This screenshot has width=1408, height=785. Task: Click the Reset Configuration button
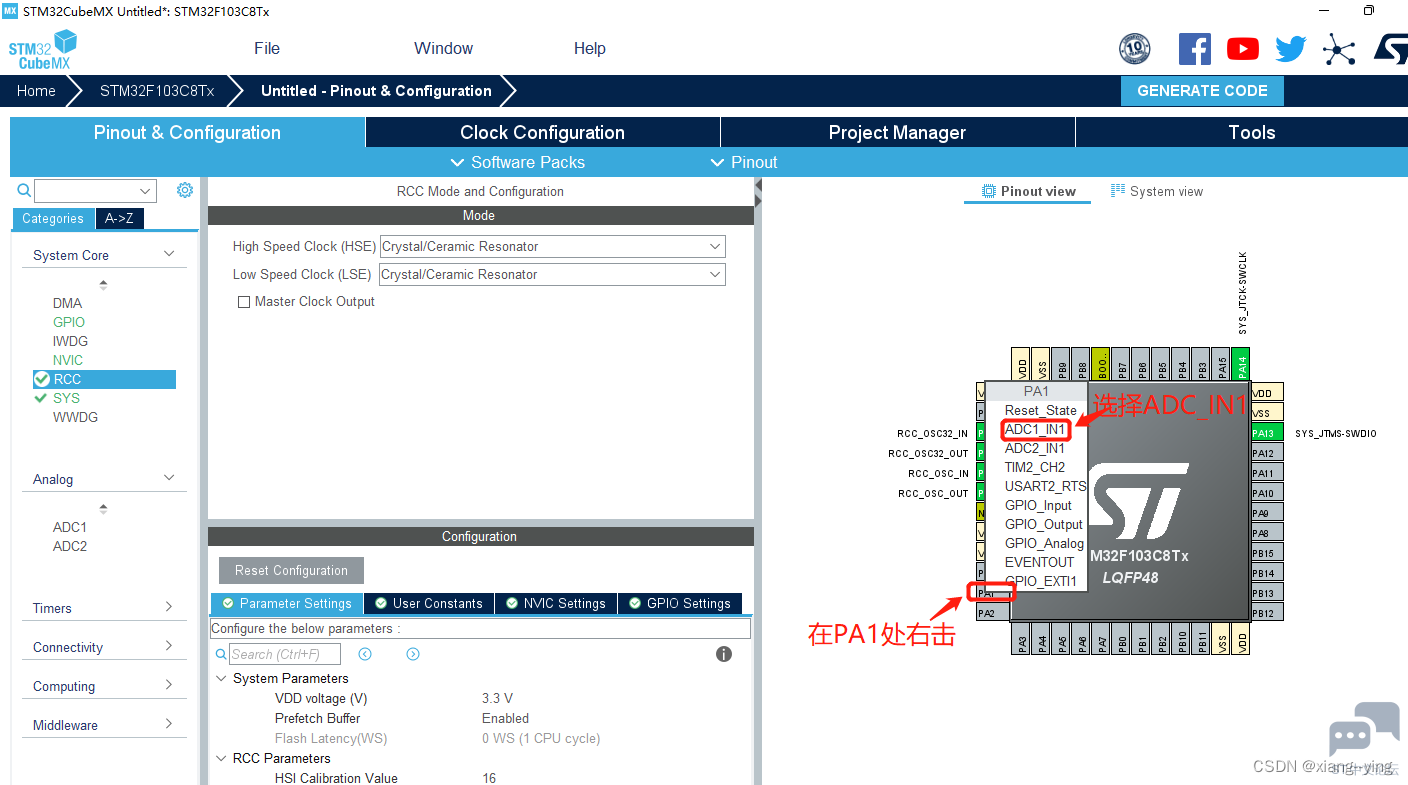tap(291, 570)
